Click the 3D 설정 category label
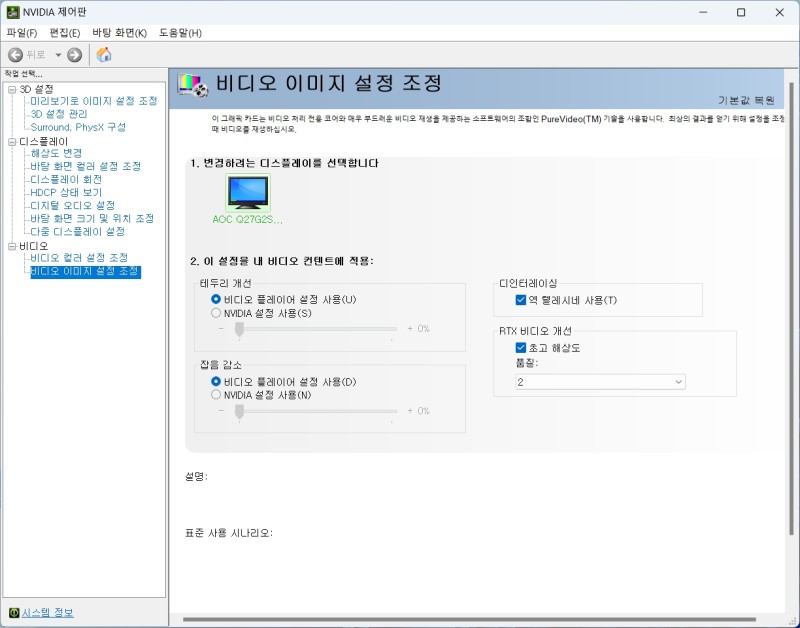800x628 pixels. pyautogui.click(x=36, y=89)
